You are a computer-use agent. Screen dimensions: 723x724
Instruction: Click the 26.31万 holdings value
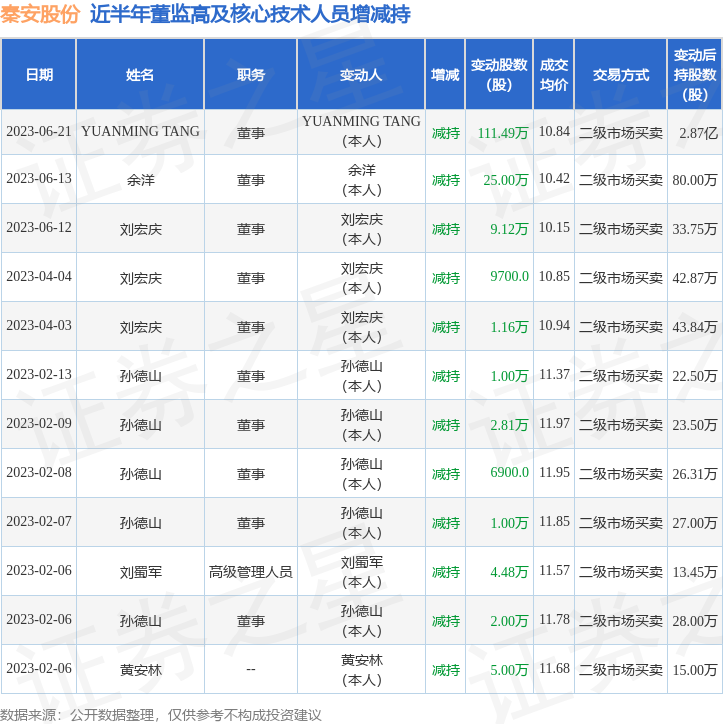tap(695, 474)
